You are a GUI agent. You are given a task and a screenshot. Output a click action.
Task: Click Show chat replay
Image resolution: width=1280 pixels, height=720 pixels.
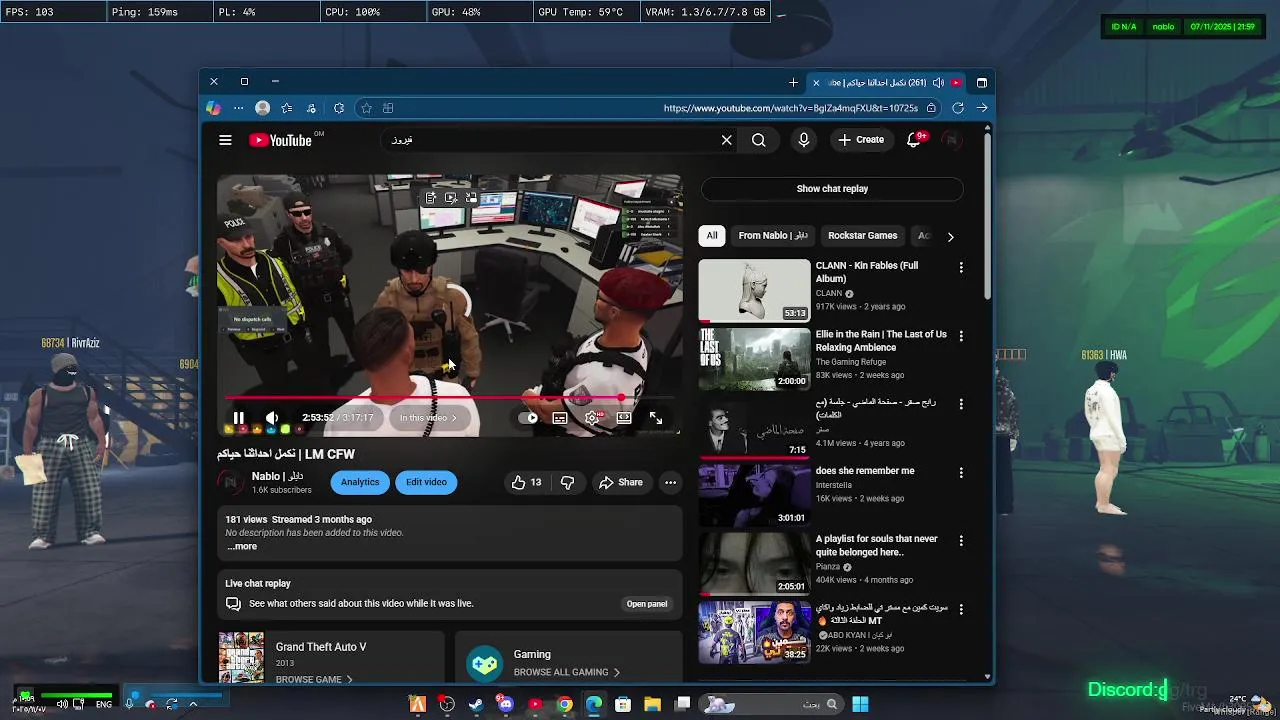pos(832,189)
